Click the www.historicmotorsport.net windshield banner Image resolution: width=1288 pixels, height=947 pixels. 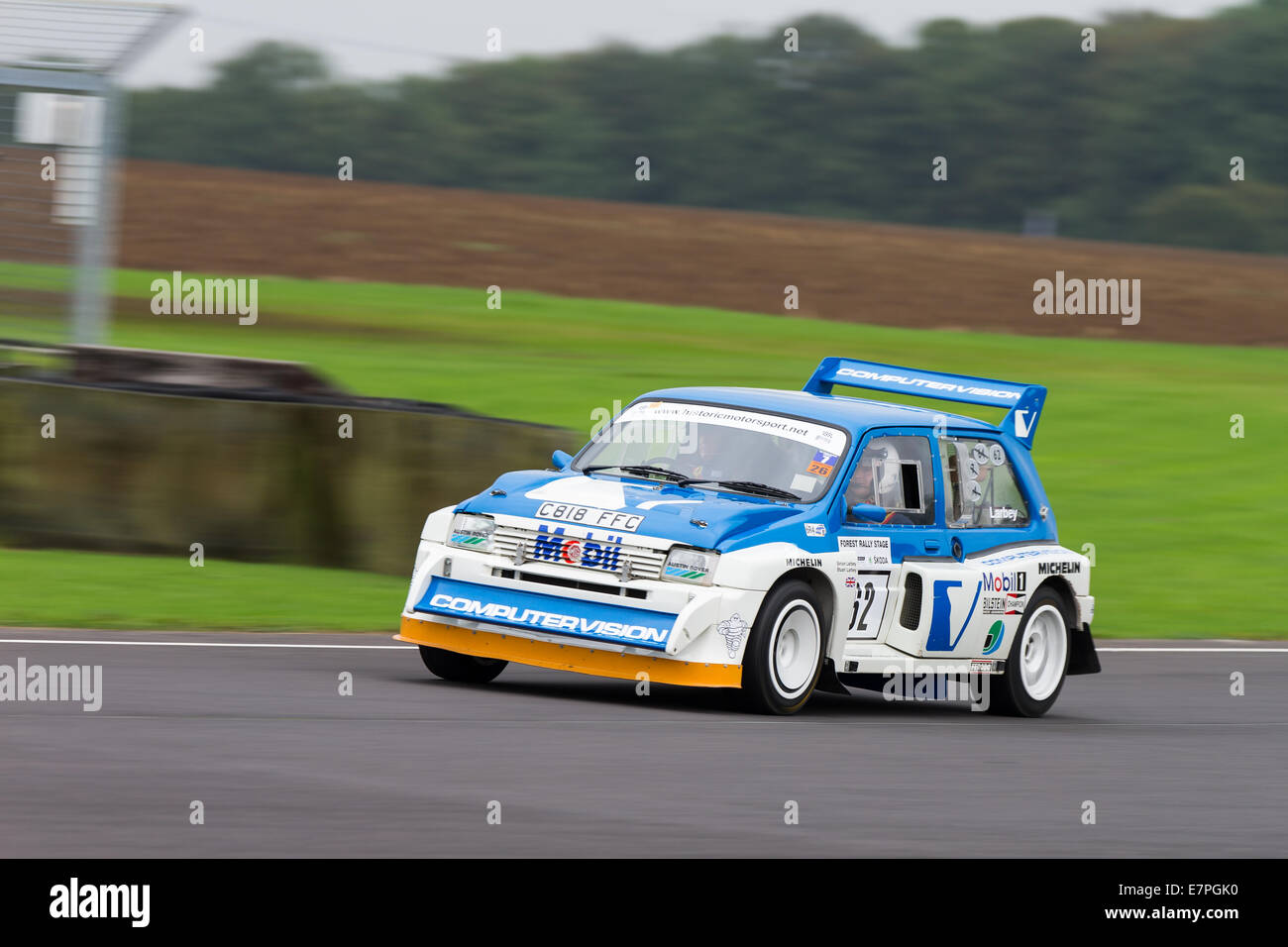(733, 419)
